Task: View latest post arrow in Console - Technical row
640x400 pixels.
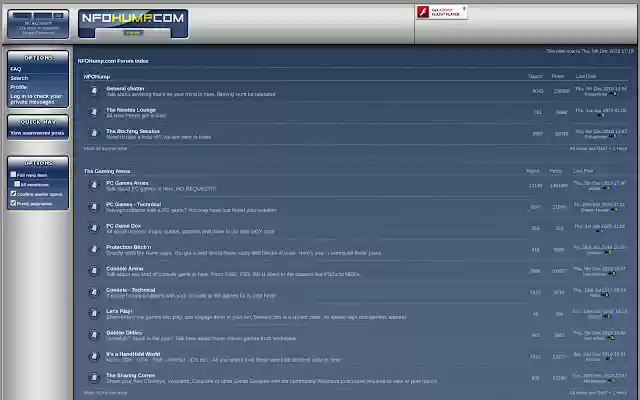Action: 605,295
